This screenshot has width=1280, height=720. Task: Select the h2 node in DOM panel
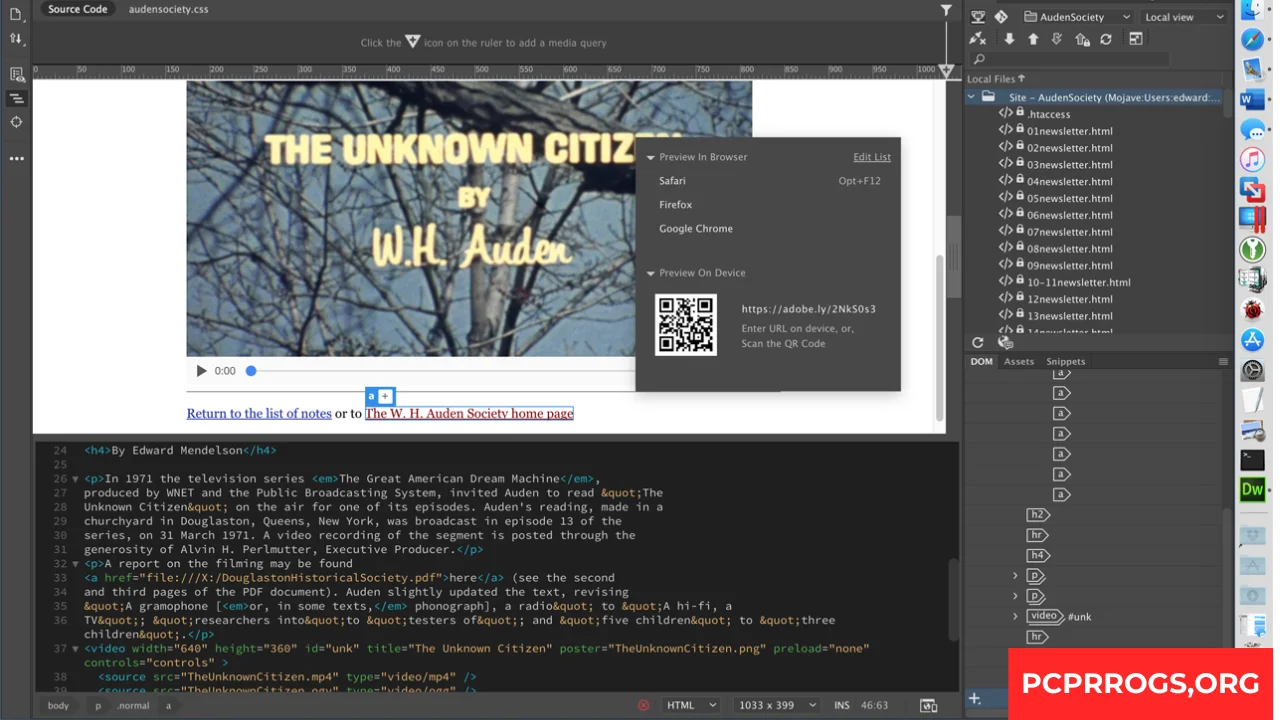point(1038,515)
